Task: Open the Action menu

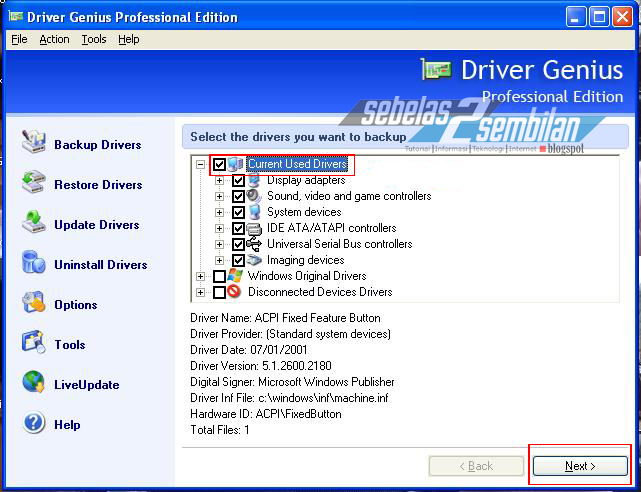Action: coord(54,39)
